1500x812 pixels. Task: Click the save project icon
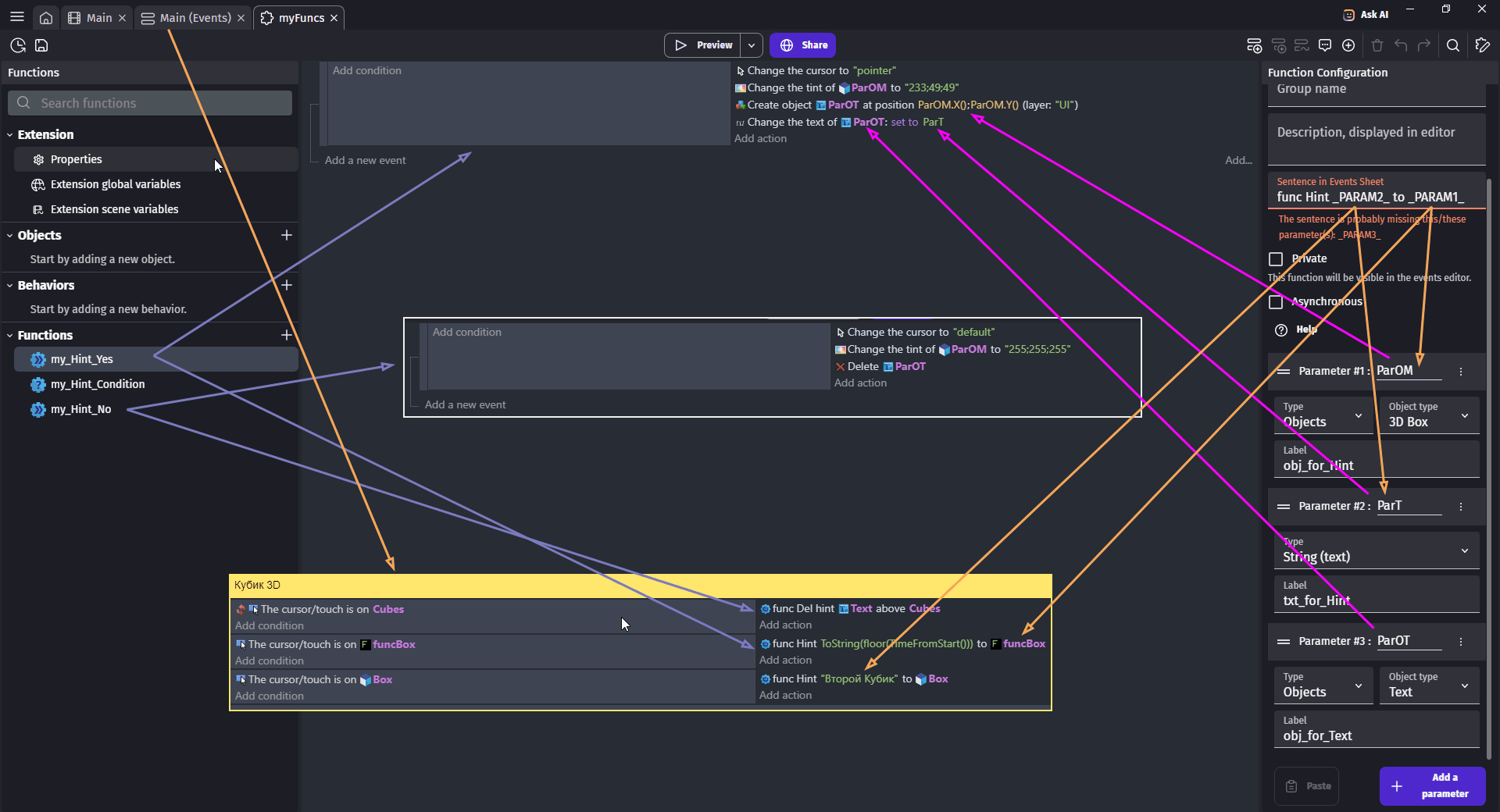point(41,45)
